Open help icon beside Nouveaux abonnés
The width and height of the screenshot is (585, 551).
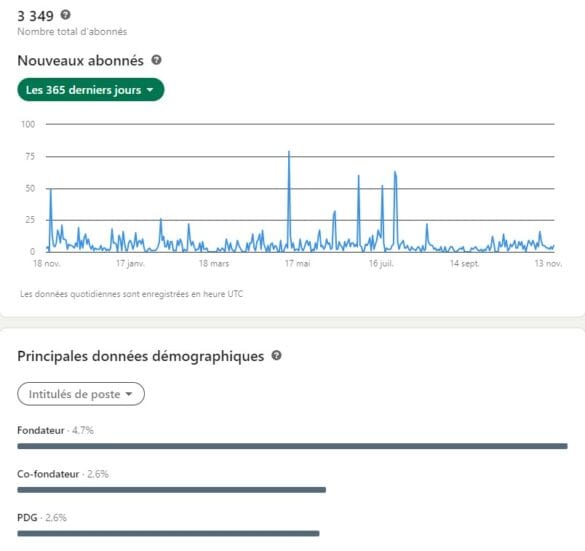click(156, 60)
